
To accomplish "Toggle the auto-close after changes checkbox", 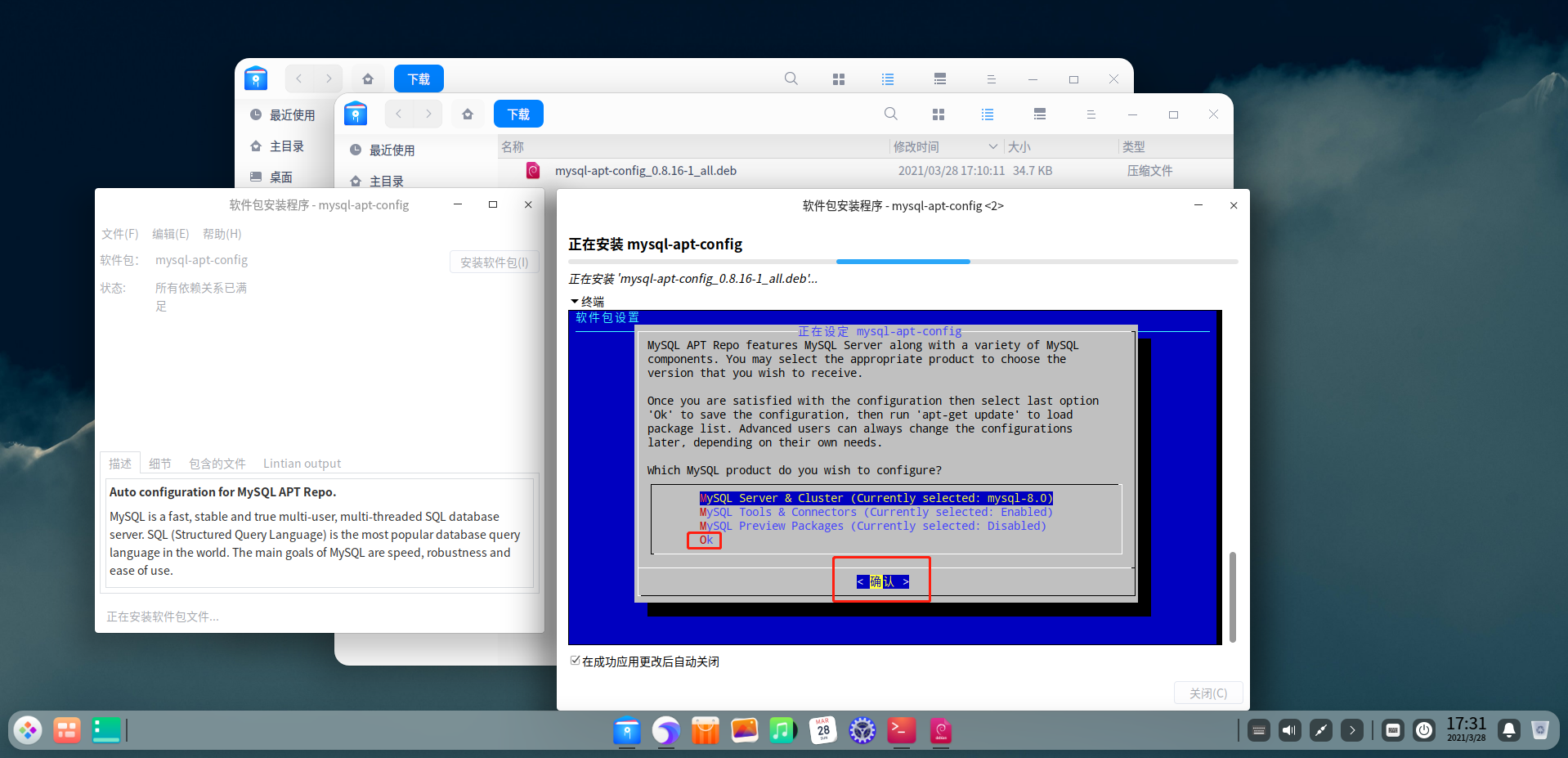I will 576,661.
